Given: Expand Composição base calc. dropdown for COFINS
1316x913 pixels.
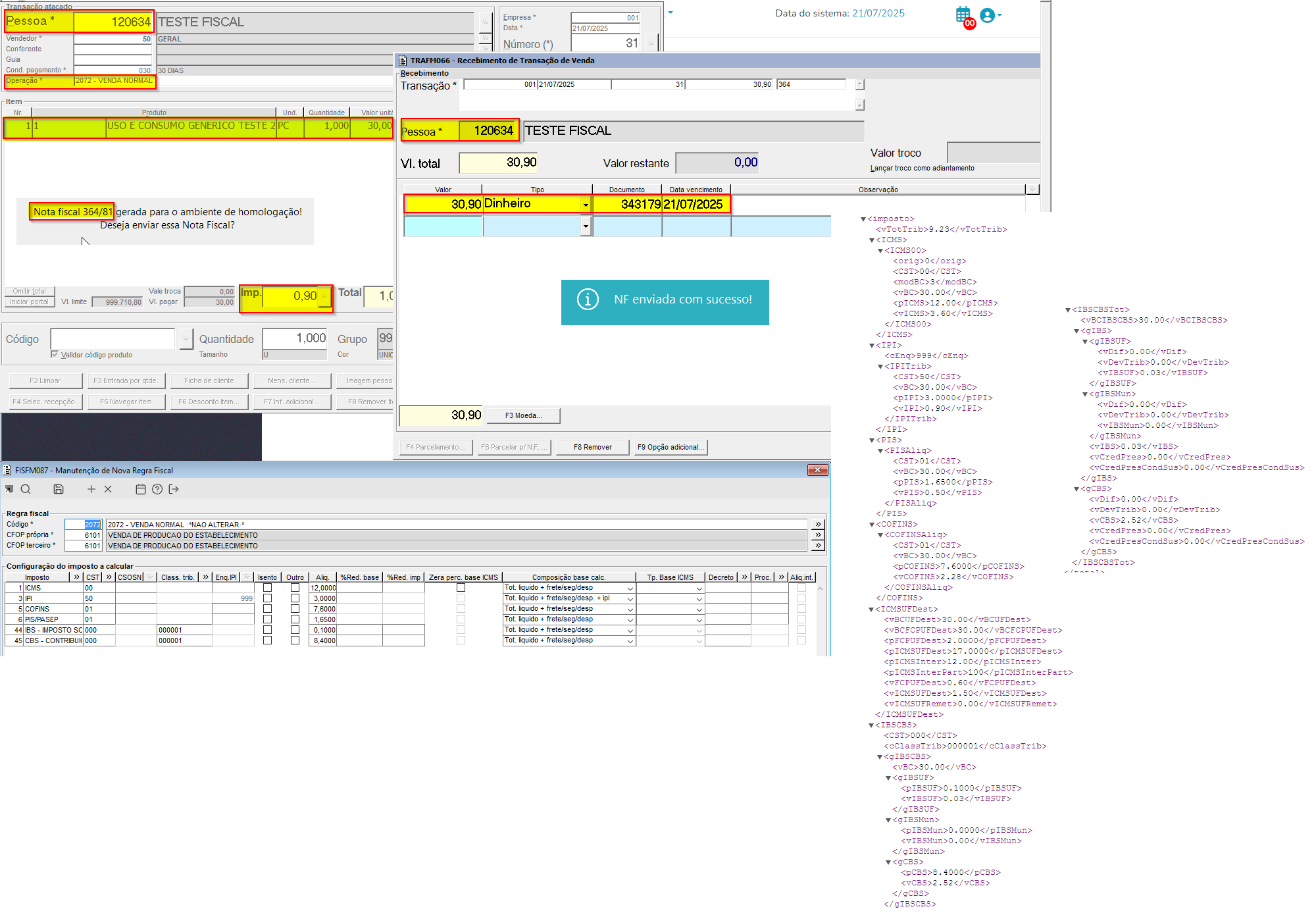Looking at the screenshot, I should pyautogui.click(x=630, y=610).
